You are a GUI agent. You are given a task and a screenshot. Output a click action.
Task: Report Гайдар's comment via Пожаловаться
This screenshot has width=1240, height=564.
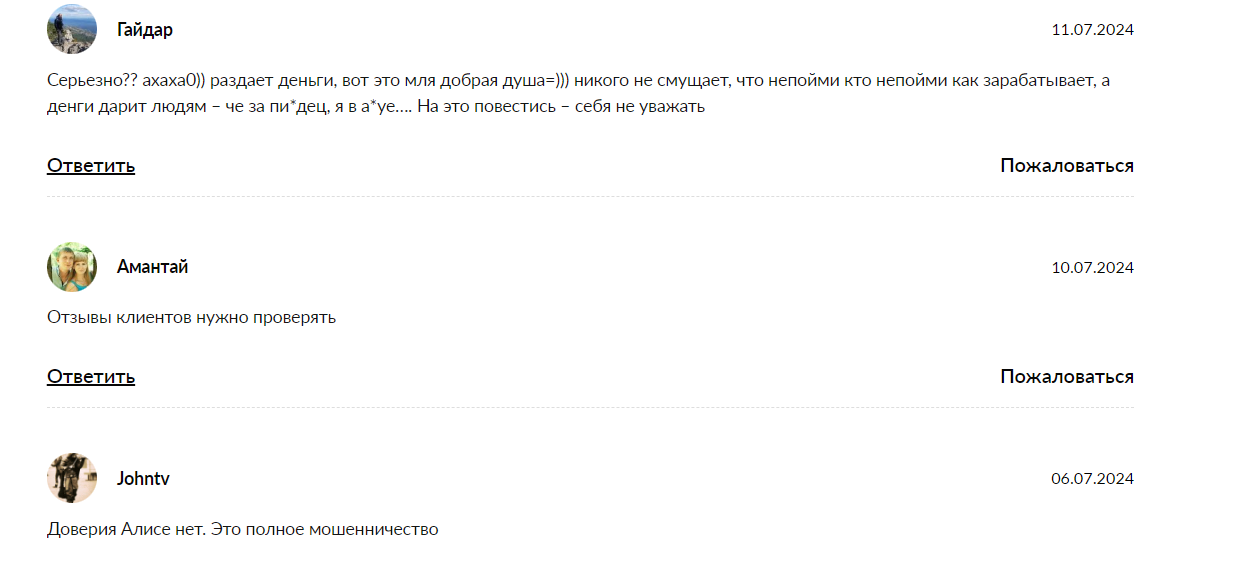1066,166
